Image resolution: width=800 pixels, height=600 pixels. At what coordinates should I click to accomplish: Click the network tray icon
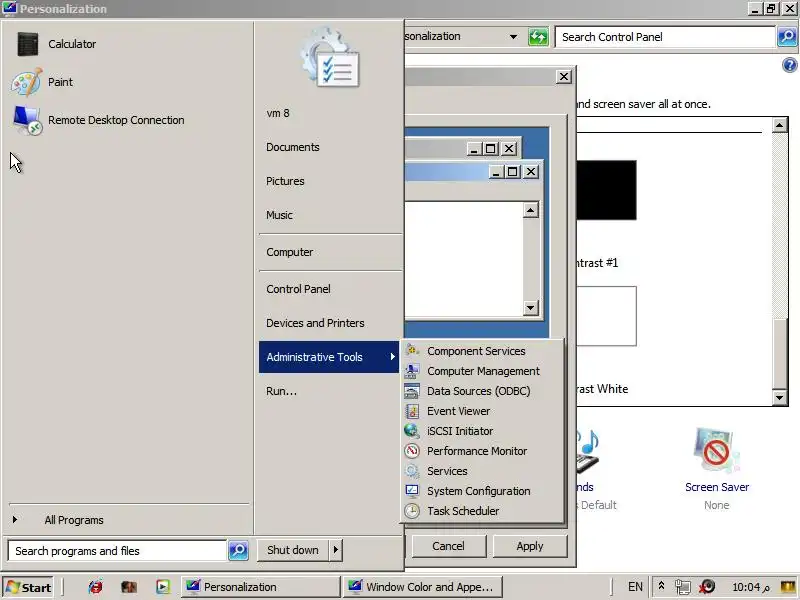(x=683, y=587)
